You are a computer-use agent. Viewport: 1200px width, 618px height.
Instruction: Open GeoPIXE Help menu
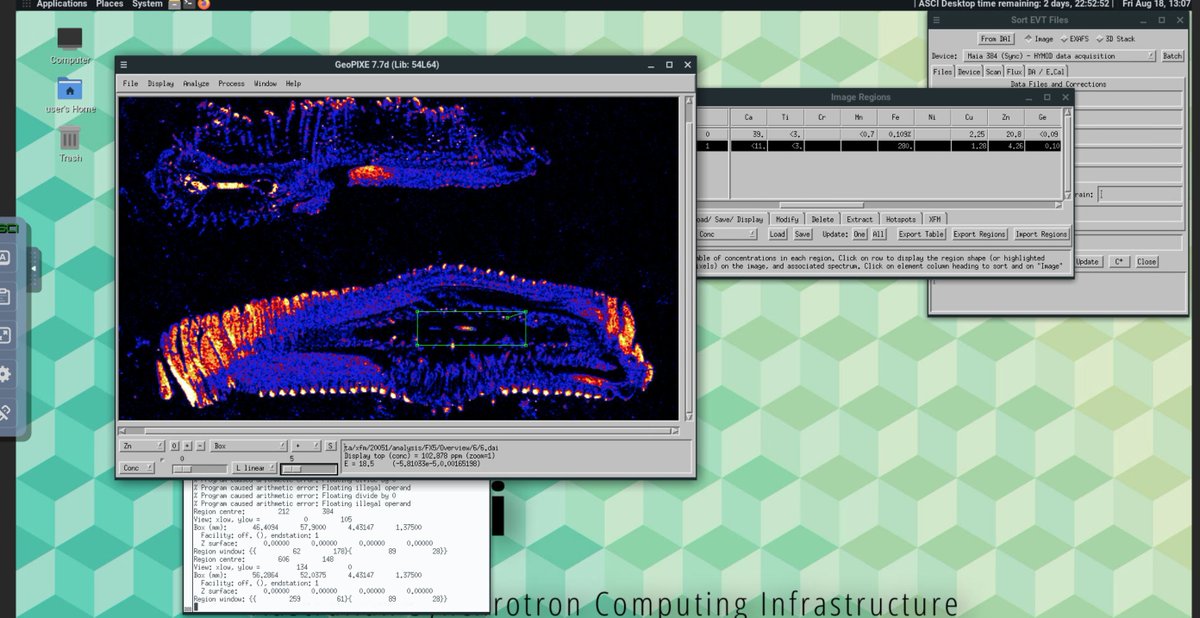coord(293,83)
